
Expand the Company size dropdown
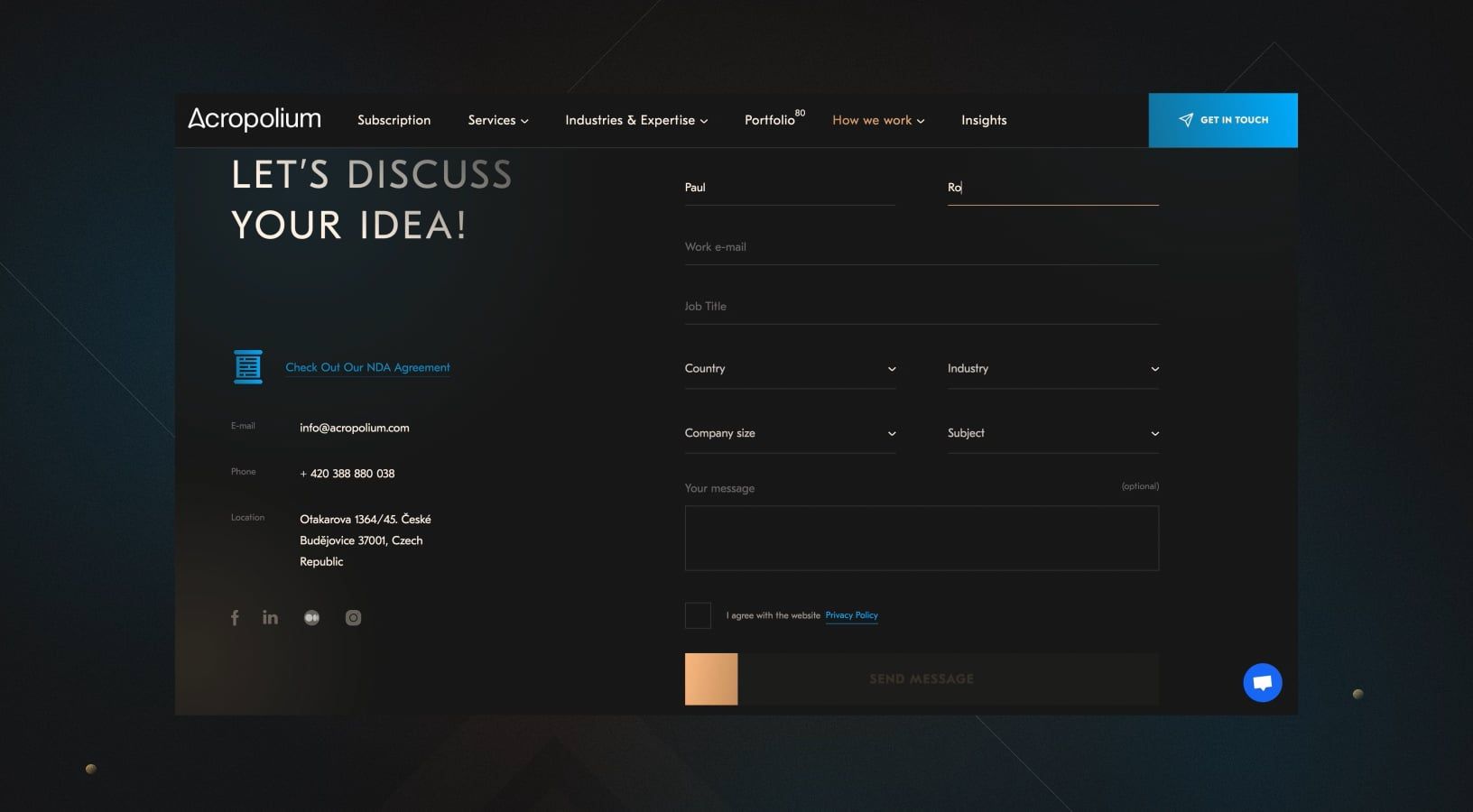[790, 433]
